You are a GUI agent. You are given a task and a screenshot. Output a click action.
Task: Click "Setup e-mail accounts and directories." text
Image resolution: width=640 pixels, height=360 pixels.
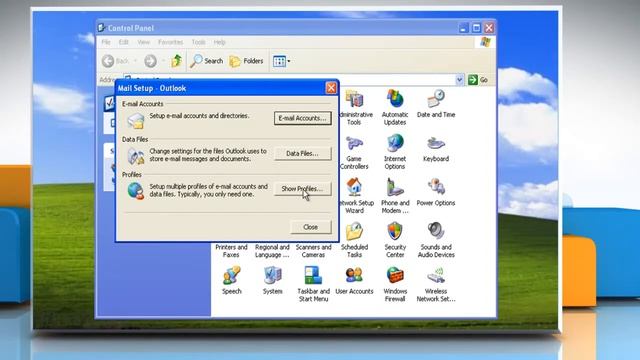click(x=199, y=116)
